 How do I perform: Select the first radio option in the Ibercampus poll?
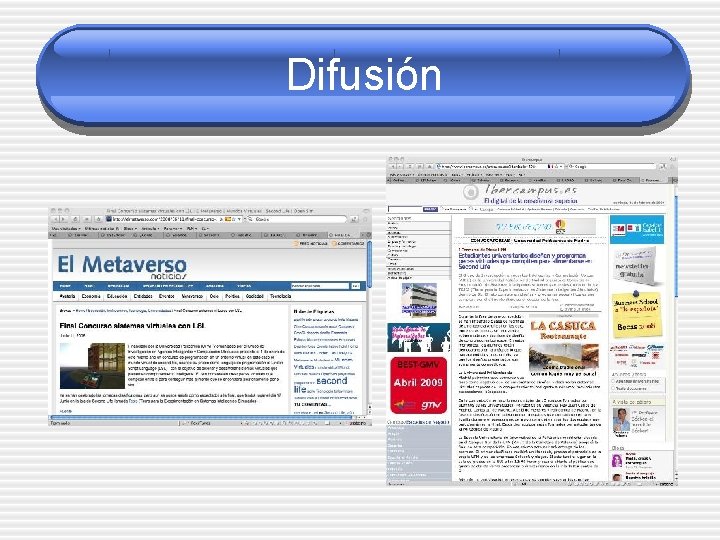[x=613, y=382]
